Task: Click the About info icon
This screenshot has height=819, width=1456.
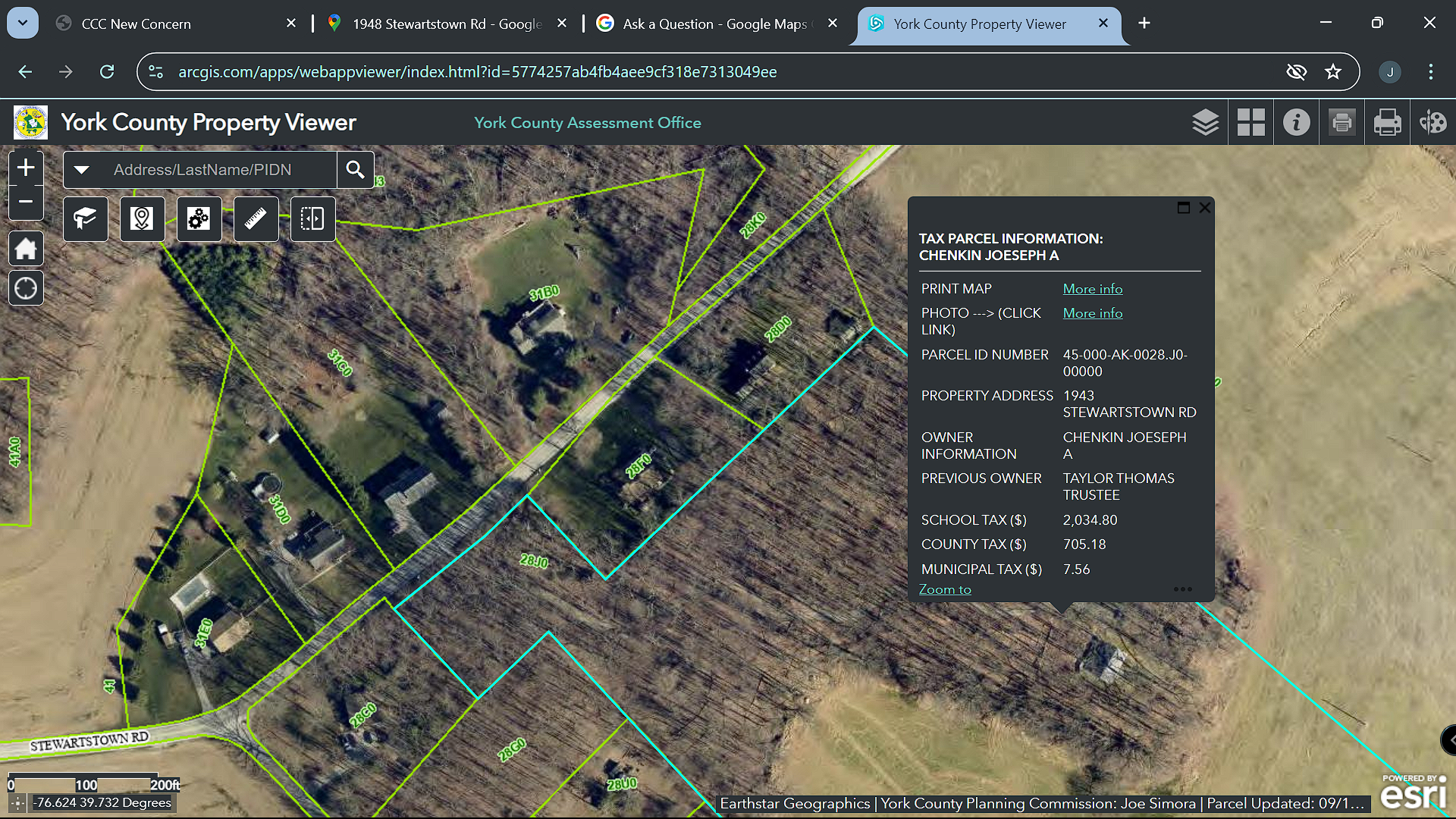Action: pyautogui.click(x=1296, y=122)
